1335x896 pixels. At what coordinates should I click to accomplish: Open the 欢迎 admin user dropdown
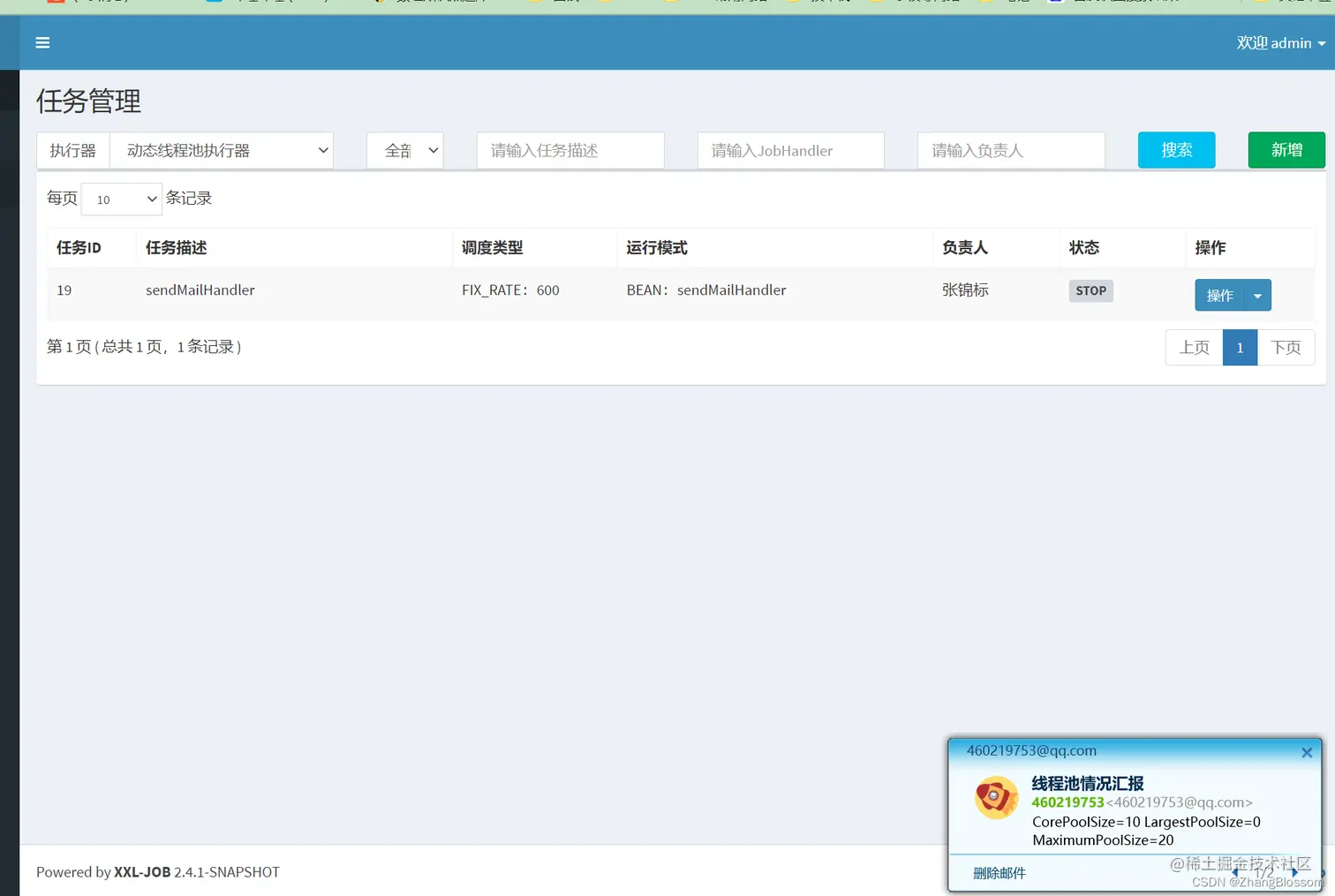[x=1280, y=42]
